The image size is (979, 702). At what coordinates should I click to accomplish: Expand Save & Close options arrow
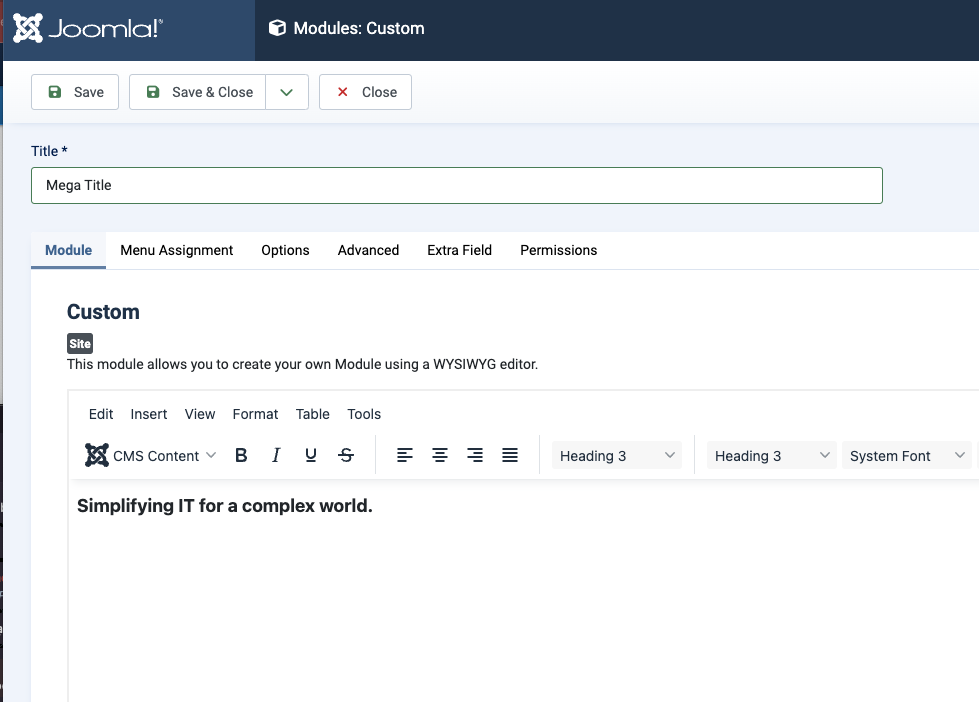(x=287, y=92)
